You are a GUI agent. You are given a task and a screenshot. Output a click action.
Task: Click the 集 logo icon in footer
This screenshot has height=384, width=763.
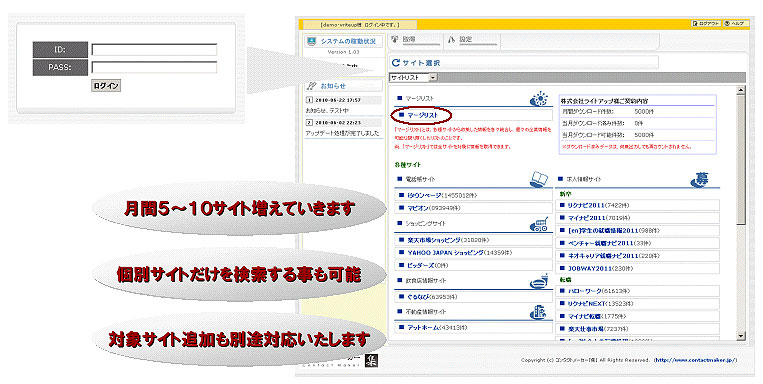click(371, 361)
